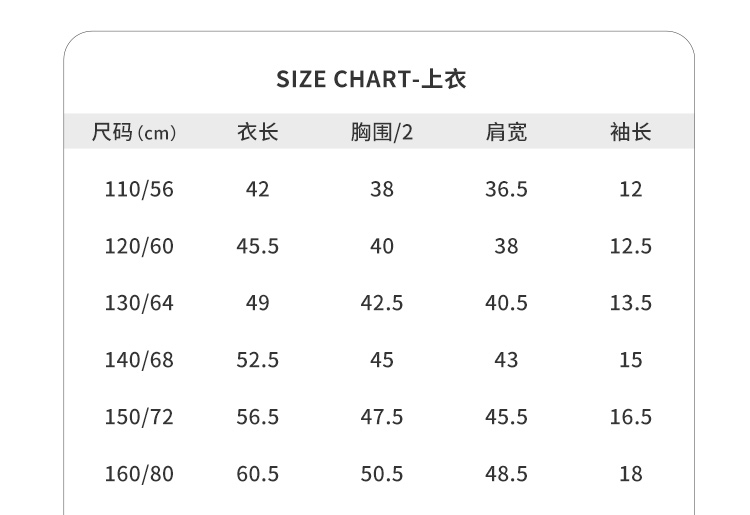The image size is (750, 515).
Task: Click the SIZE CHART-上衣 title
Action: (x=371, y=79)
